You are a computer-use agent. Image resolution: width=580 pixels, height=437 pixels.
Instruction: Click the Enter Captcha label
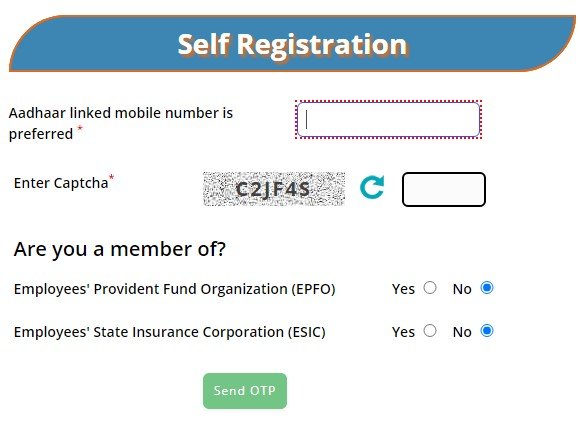(x=61, y=183)
